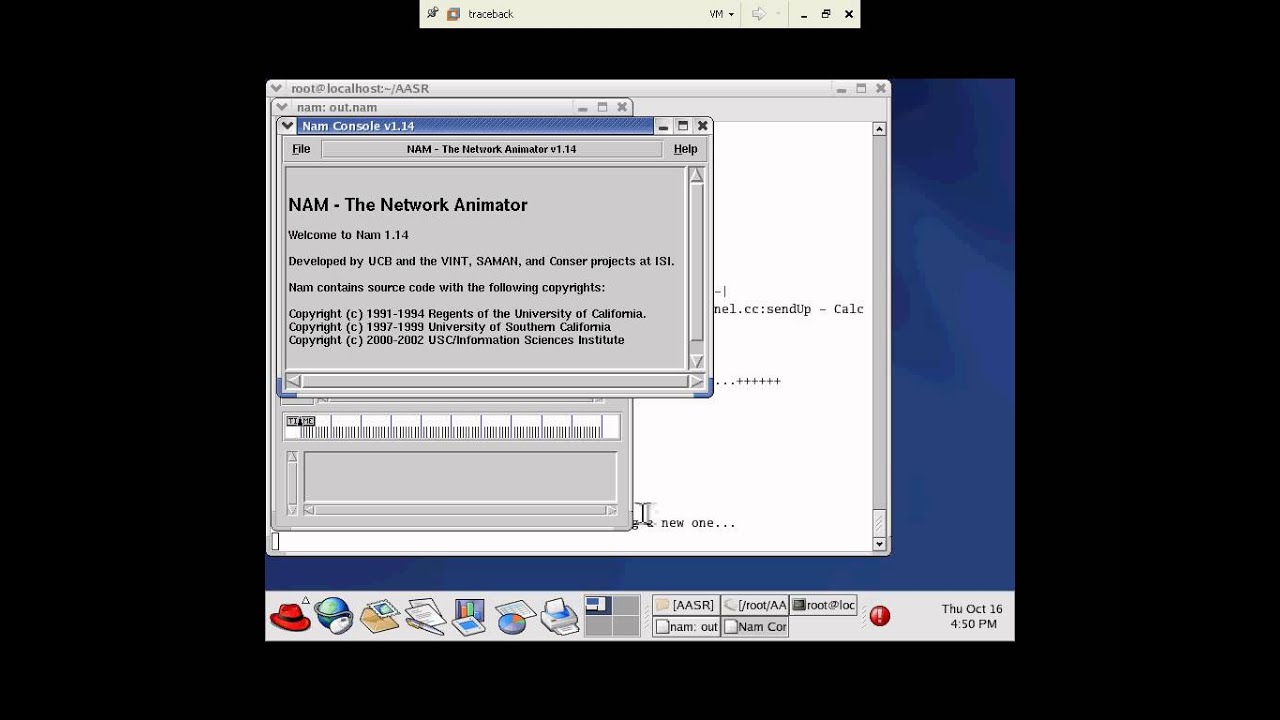Launch the spreadsheet chart icon
The height and width of the screenshot is (720, 1280).
(x=514, y=616)
